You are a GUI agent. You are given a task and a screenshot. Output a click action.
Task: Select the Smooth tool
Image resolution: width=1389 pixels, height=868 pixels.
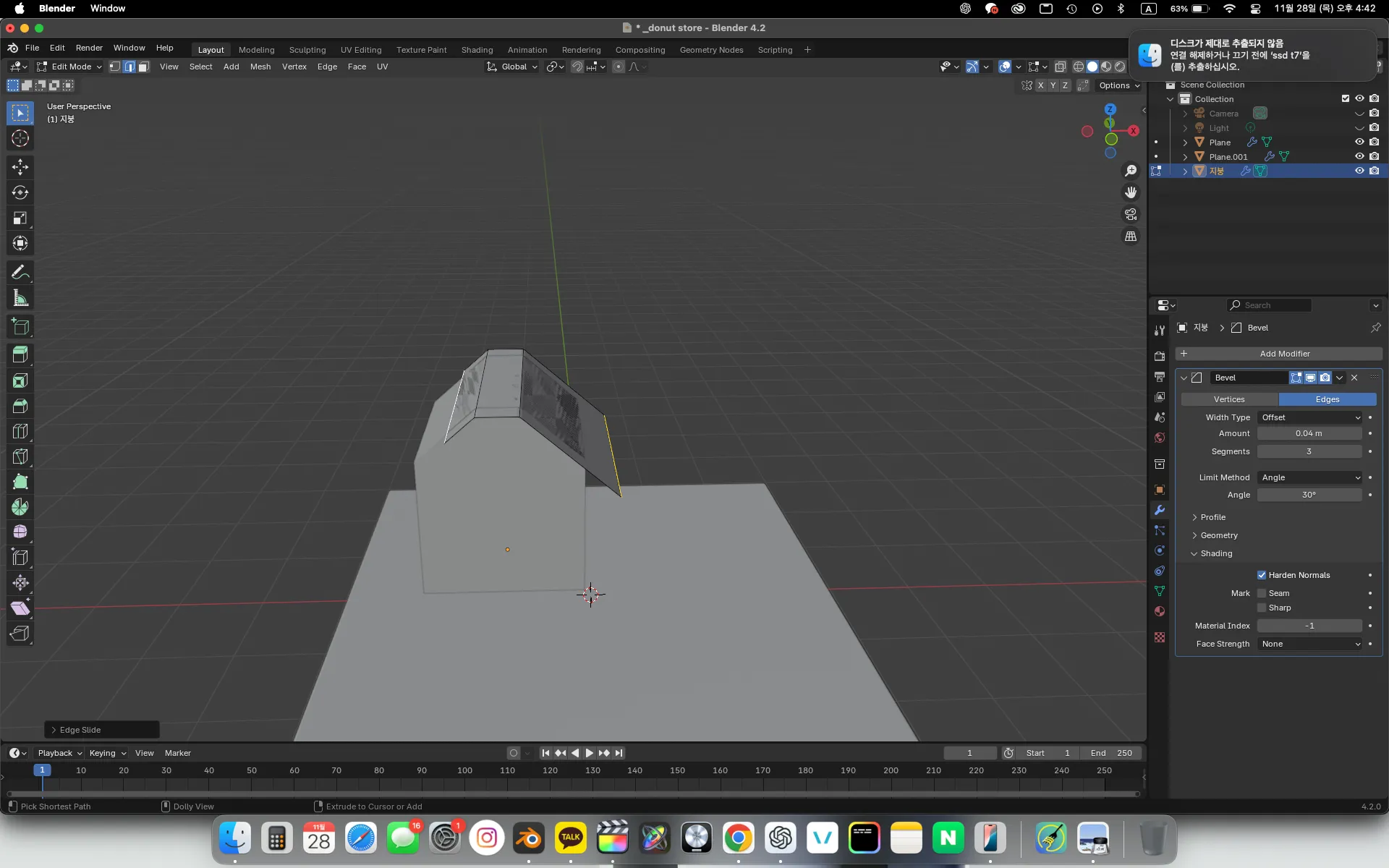[x=20, y=532]
